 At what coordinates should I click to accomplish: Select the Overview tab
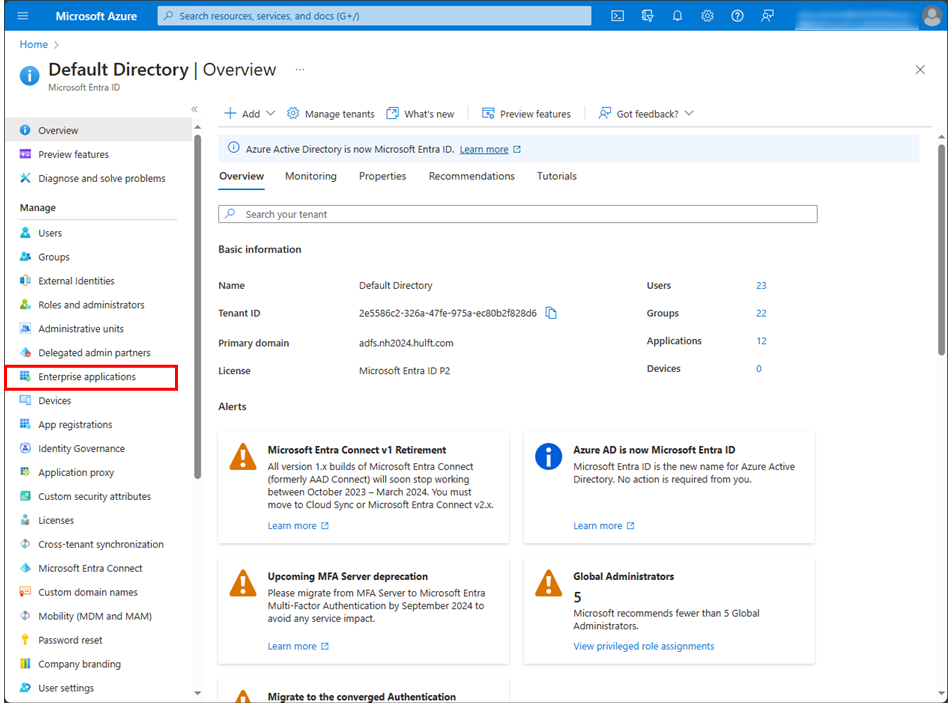242,176
